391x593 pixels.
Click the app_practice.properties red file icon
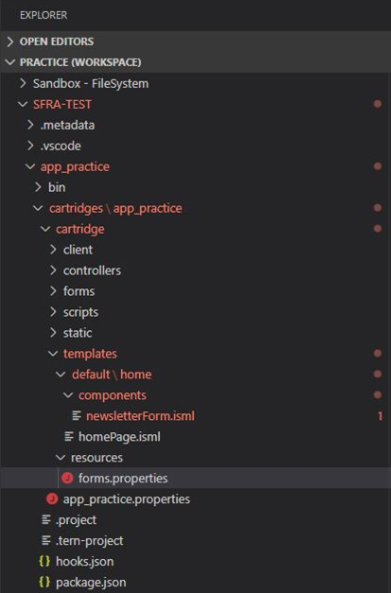[52, 499]
